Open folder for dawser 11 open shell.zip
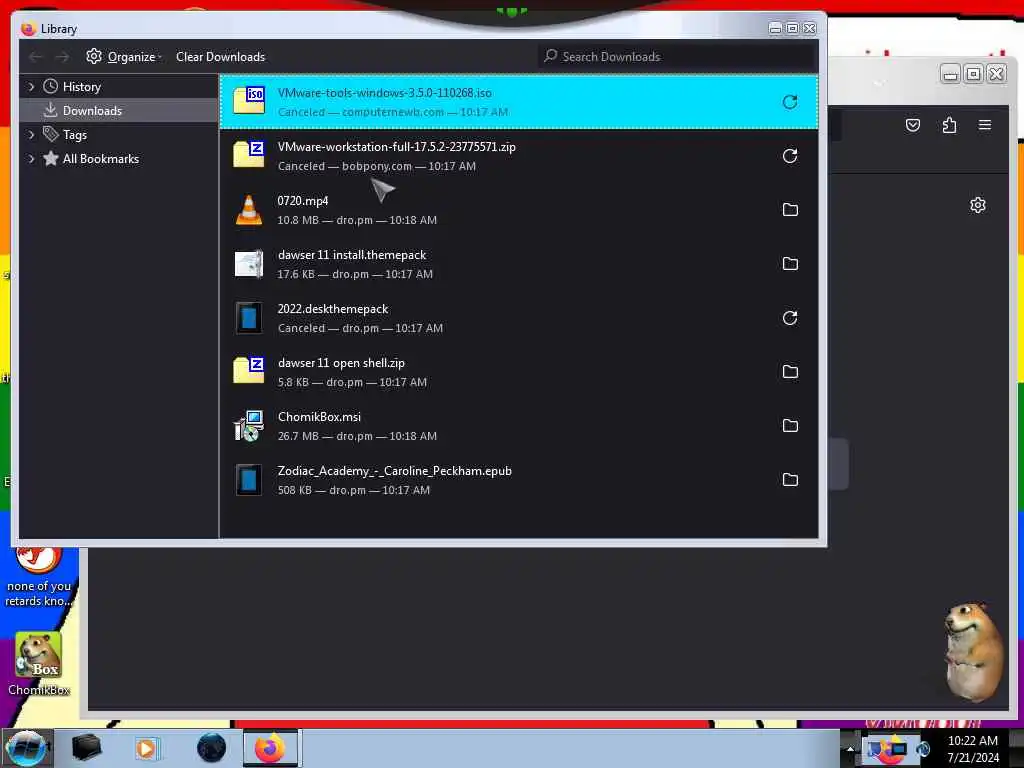Image resolution: width=1024 pixels, height=768 pixels. [790, 372]
